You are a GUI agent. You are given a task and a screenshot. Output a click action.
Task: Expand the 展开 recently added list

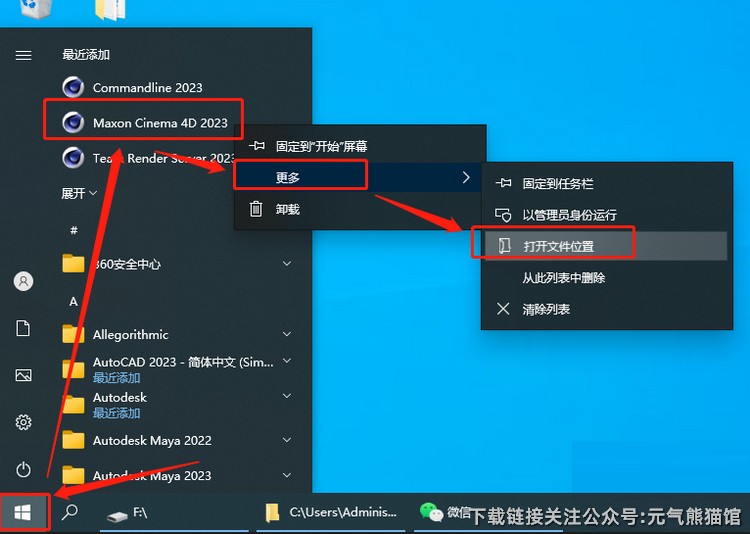pos(79,192)
